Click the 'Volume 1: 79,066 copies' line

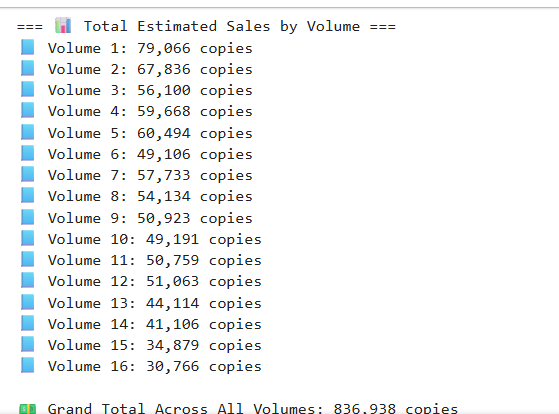150,48
